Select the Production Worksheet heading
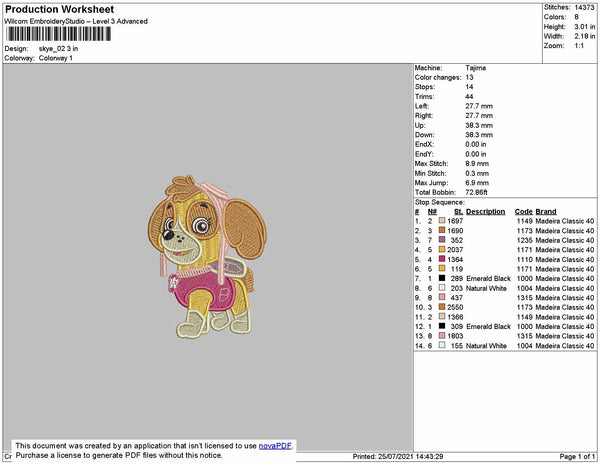The image size is (600, 464). coord(60,9)
